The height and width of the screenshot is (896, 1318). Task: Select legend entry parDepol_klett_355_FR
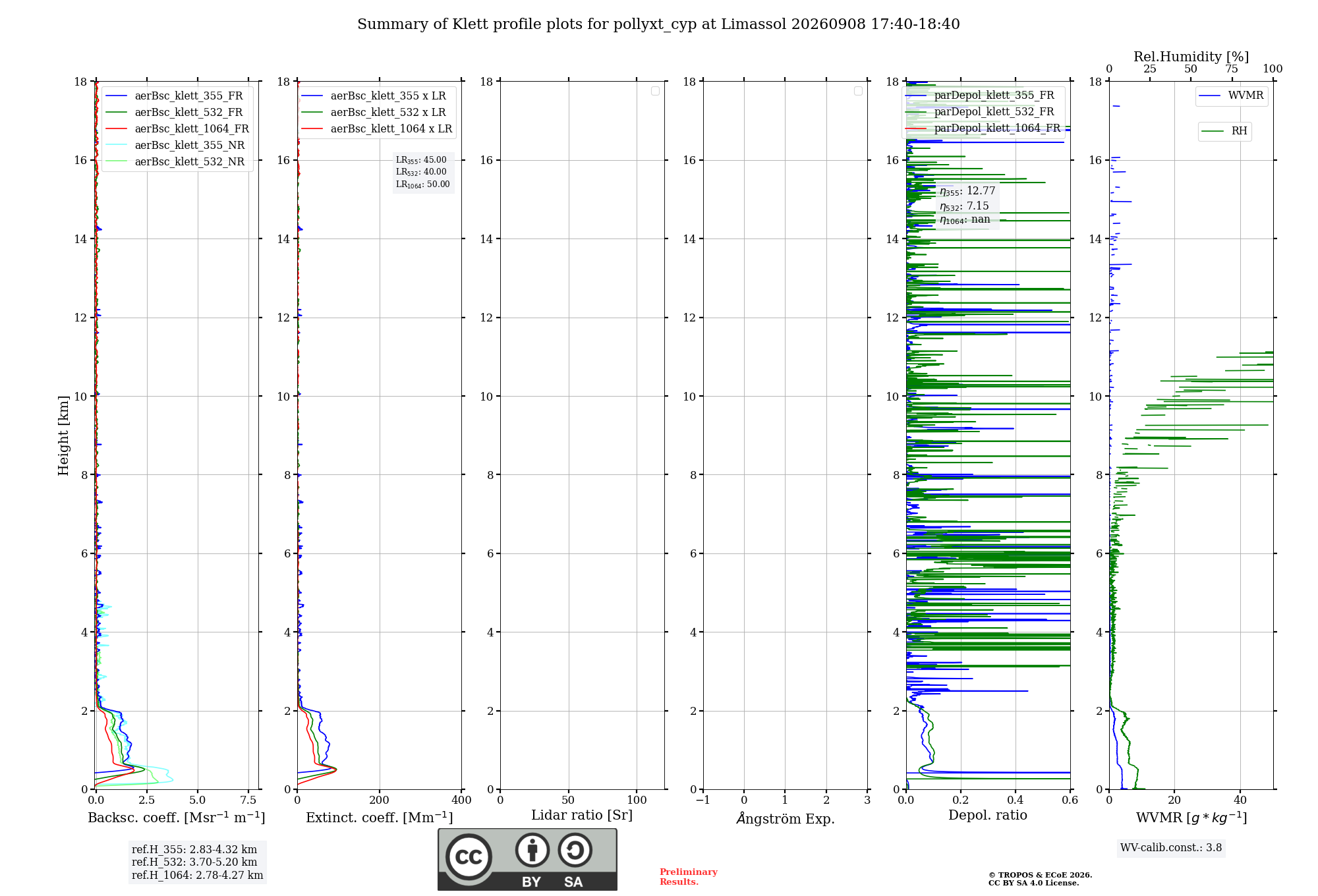980,96
